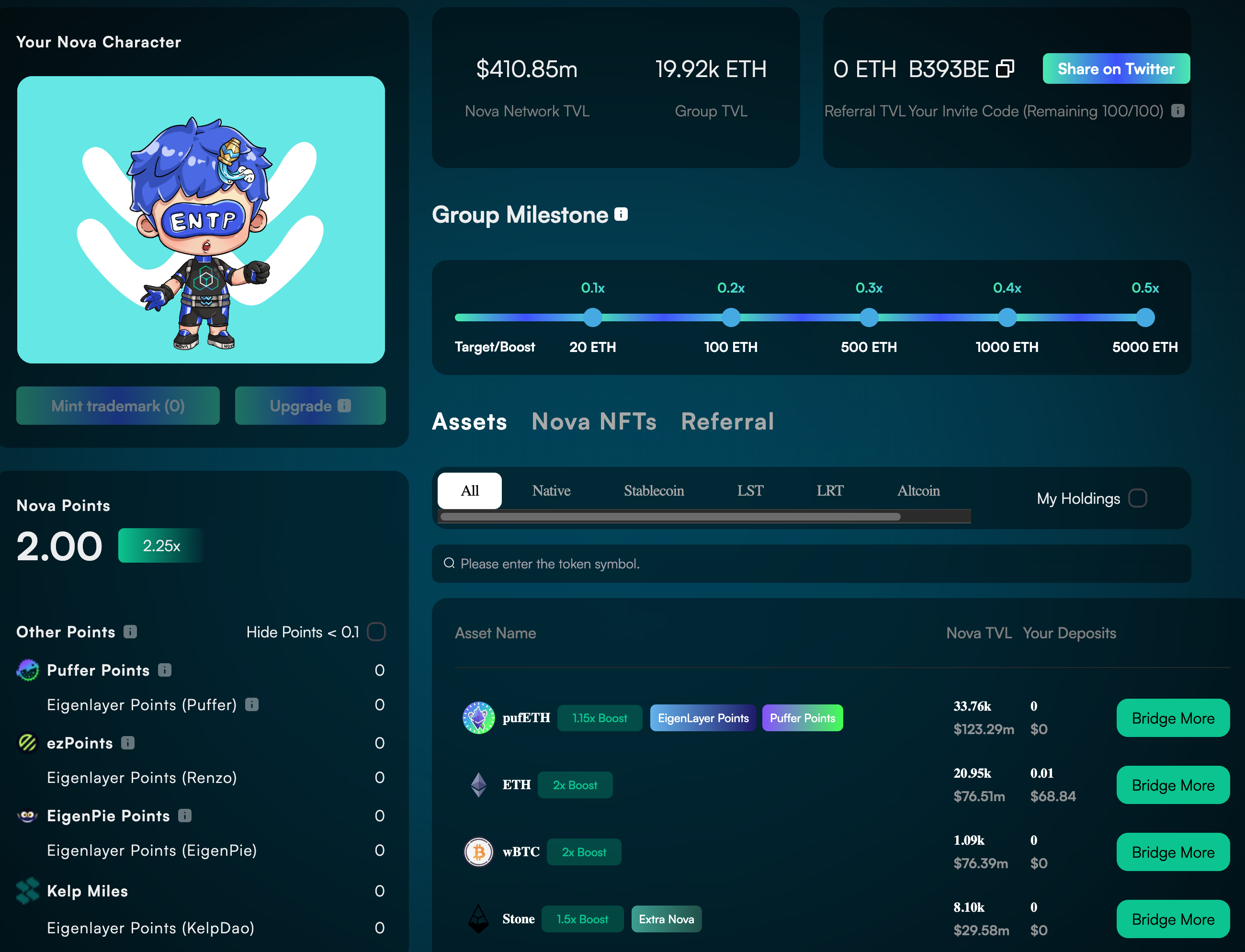Viewport: 1245px width, 952px height.
Task: Switch to the Nova NFTs tab
Action: [x=594, y=421]
